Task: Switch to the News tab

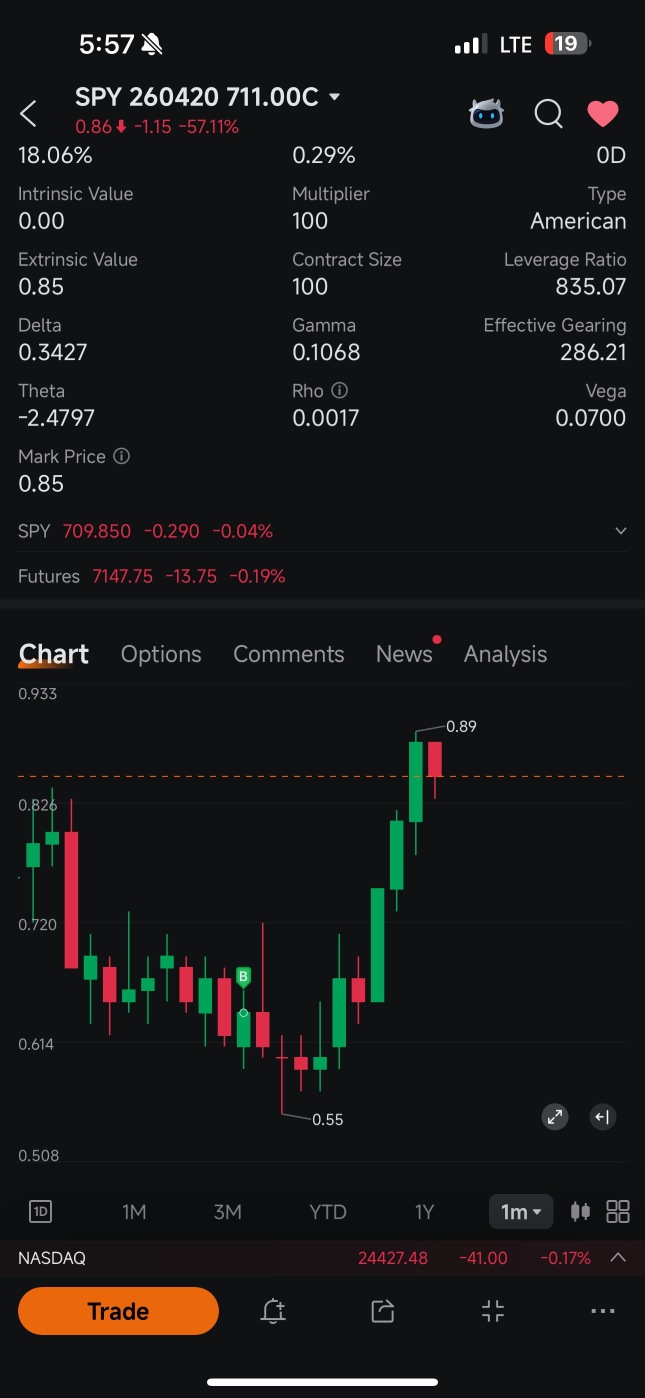Action: 404,654
